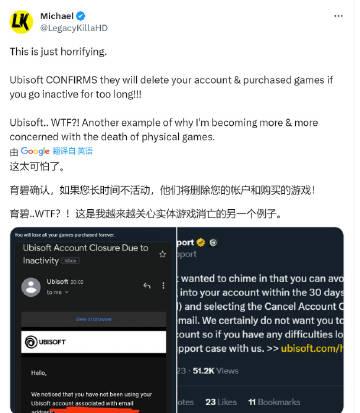Open Michael's display name profile link
This screenshot has height=413, width=360.
coord(57,16)
